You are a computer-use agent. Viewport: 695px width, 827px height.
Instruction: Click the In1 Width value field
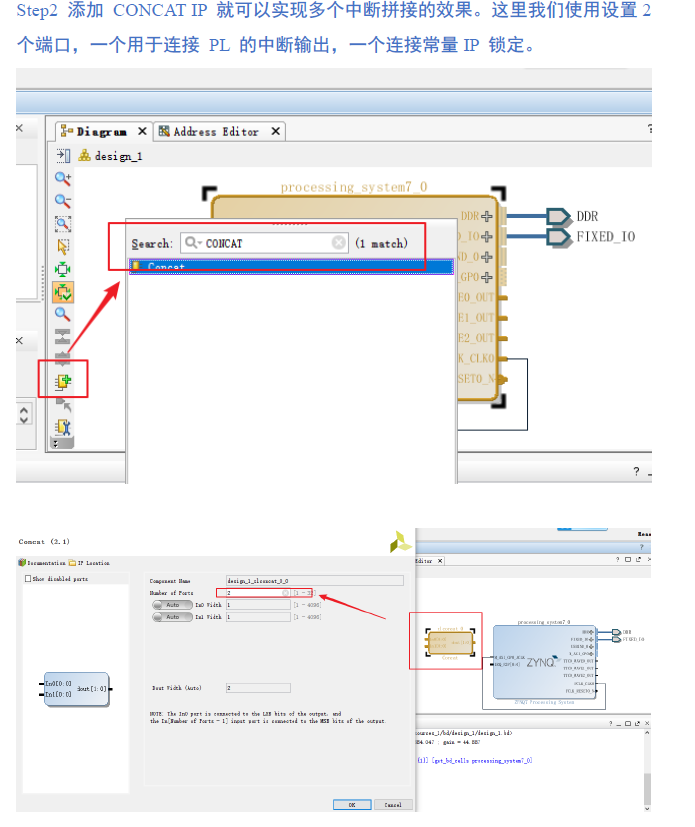[258, 617]
